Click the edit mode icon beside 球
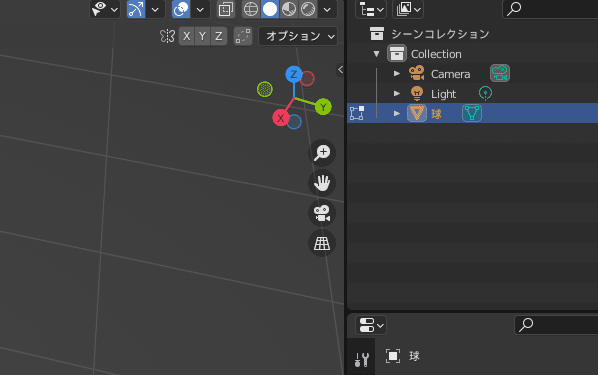Screen dimensions: 598x375 [x=357, y=113]
